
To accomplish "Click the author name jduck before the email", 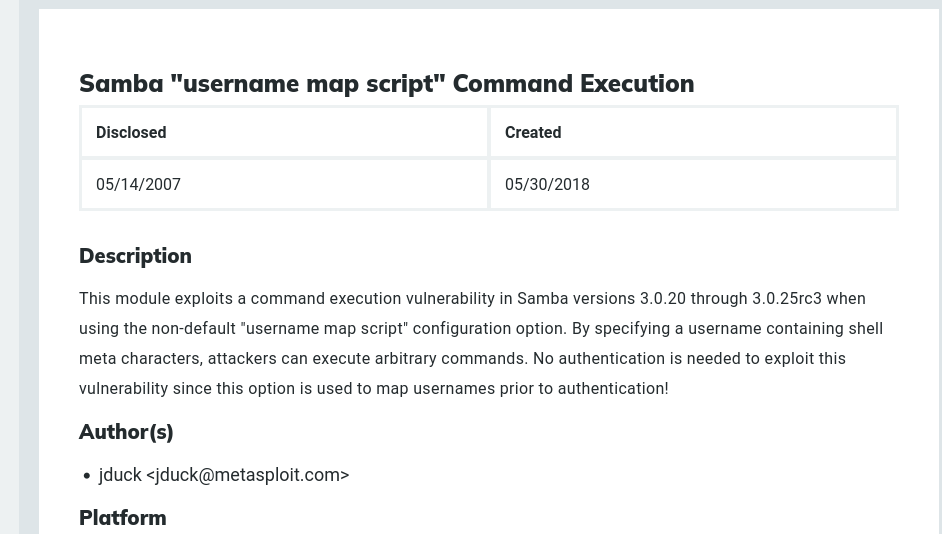I will point(120,475).
